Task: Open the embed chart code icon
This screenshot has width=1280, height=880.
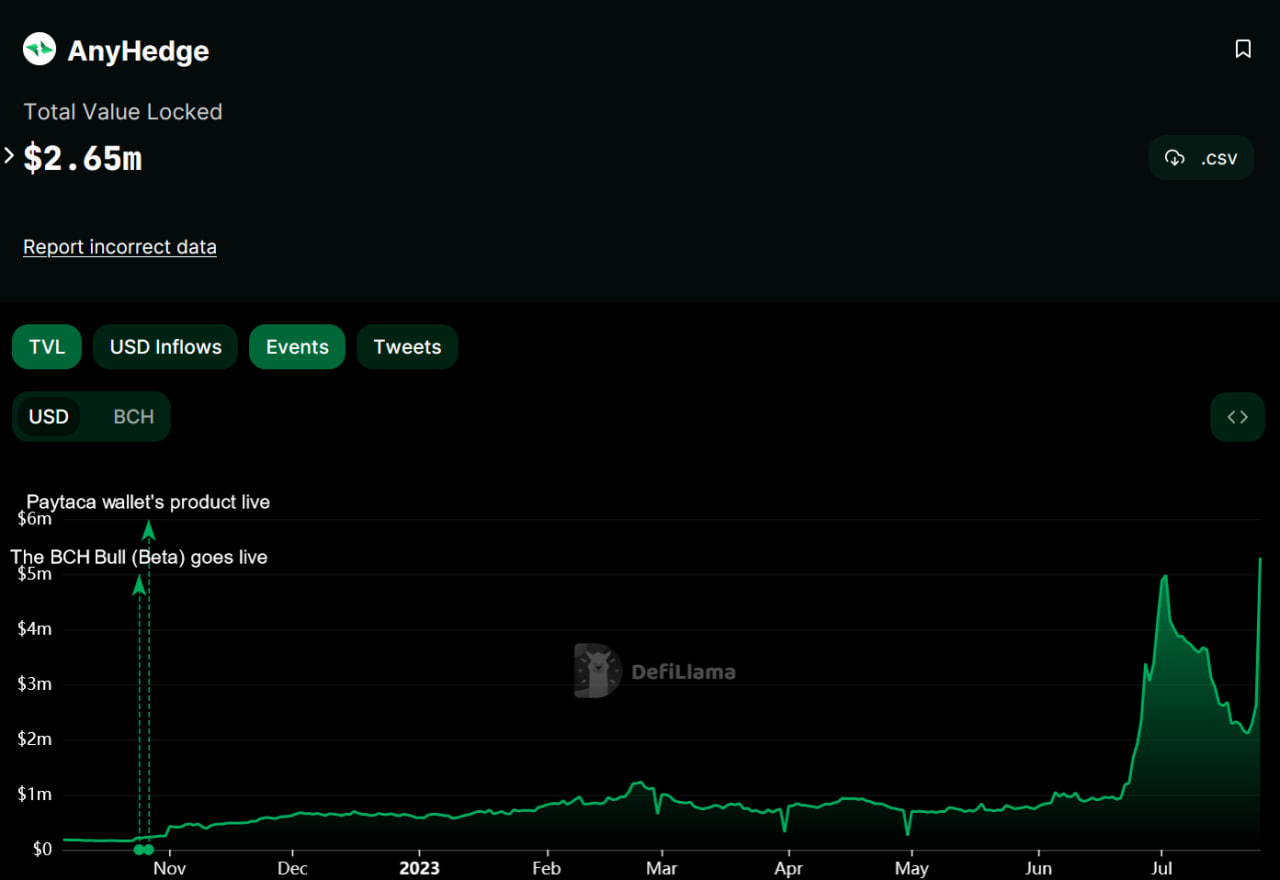Action: point(1238,417)
